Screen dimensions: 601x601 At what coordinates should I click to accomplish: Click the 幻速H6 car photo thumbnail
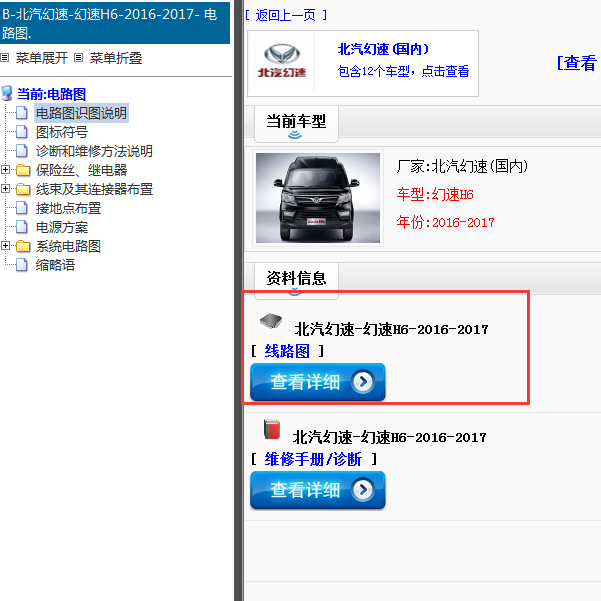tap(318, 198)
